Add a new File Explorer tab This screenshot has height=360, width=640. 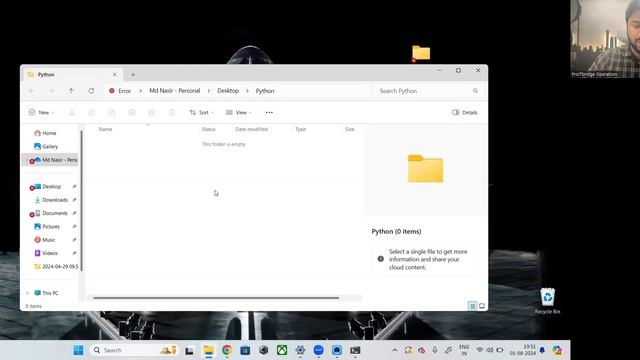133,75
